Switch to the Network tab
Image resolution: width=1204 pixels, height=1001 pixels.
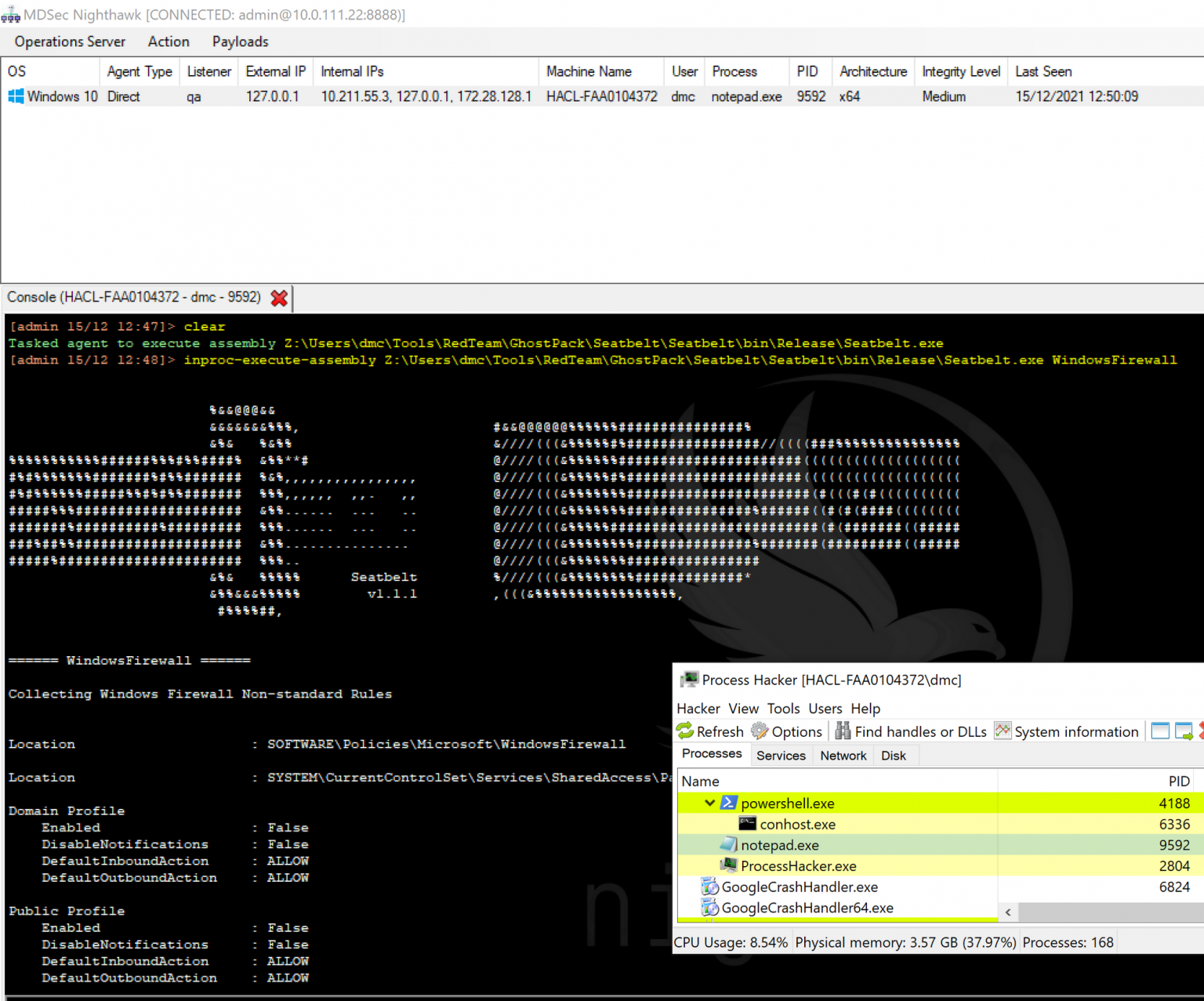click(843, 756)
